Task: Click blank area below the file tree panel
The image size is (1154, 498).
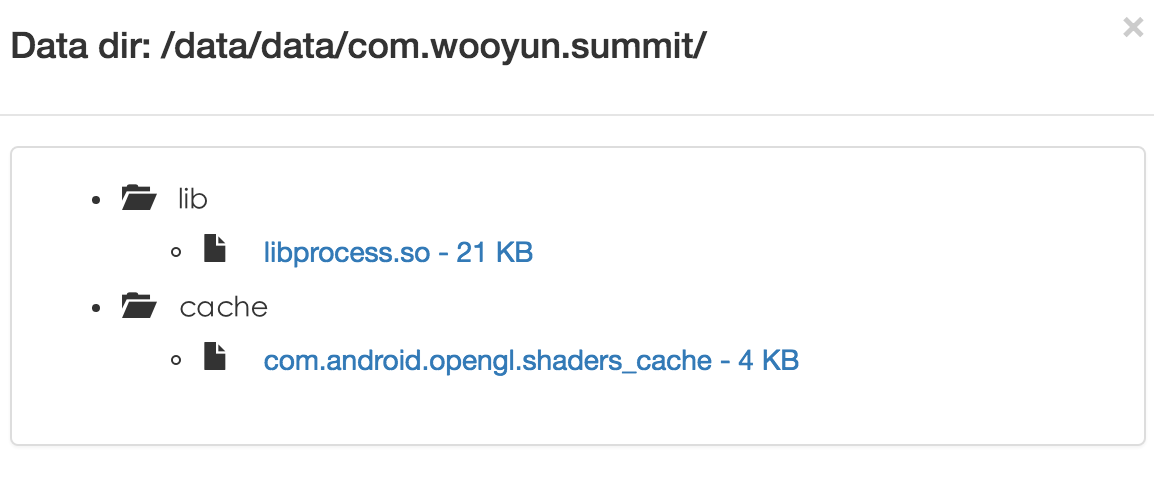Action: (577, 472)
